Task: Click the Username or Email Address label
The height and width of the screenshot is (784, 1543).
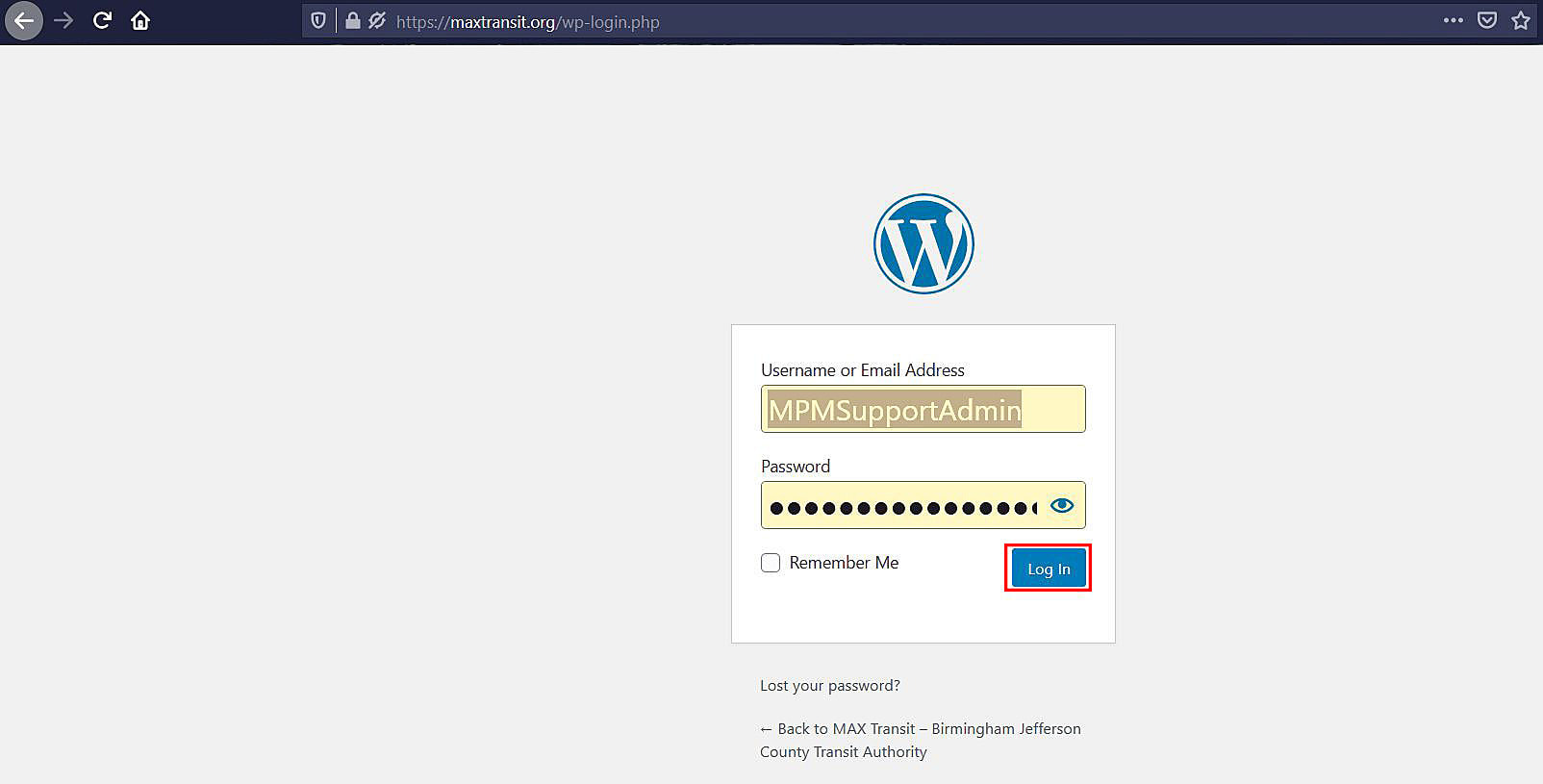Action: coord(863,370)
